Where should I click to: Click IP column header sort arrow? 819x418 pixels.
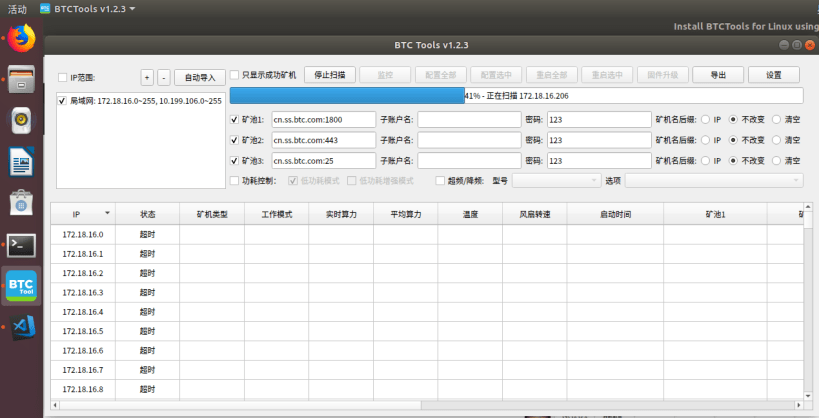coord(107,213)
